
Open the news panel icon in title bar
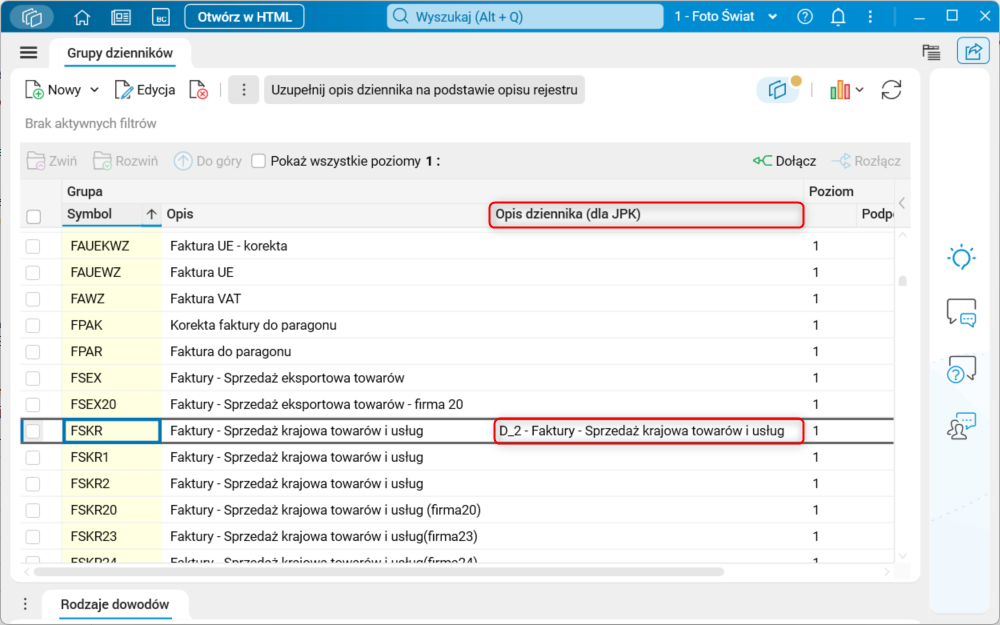coord(121,17)
